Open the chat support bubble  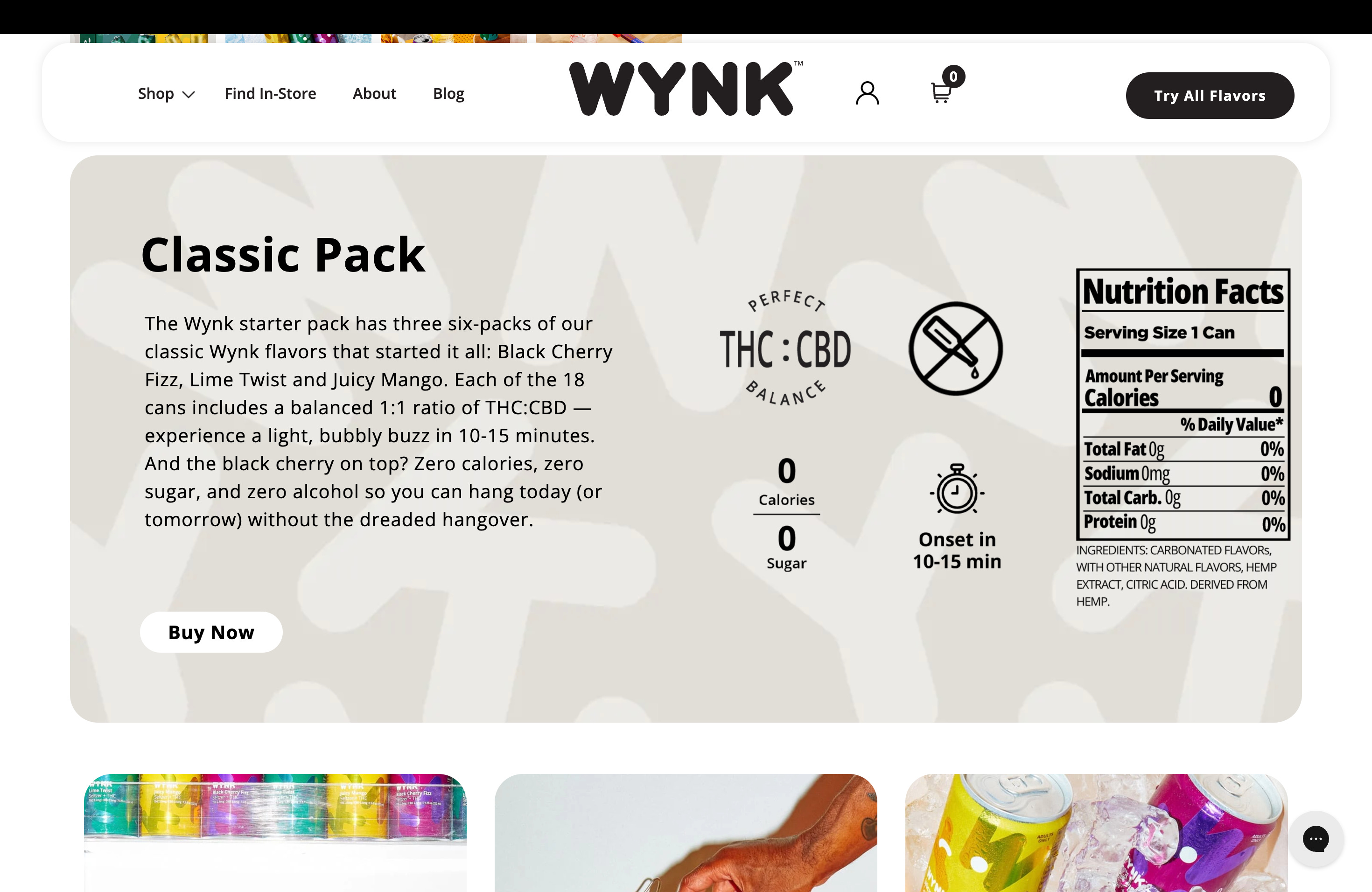(x=1316, y=838)
